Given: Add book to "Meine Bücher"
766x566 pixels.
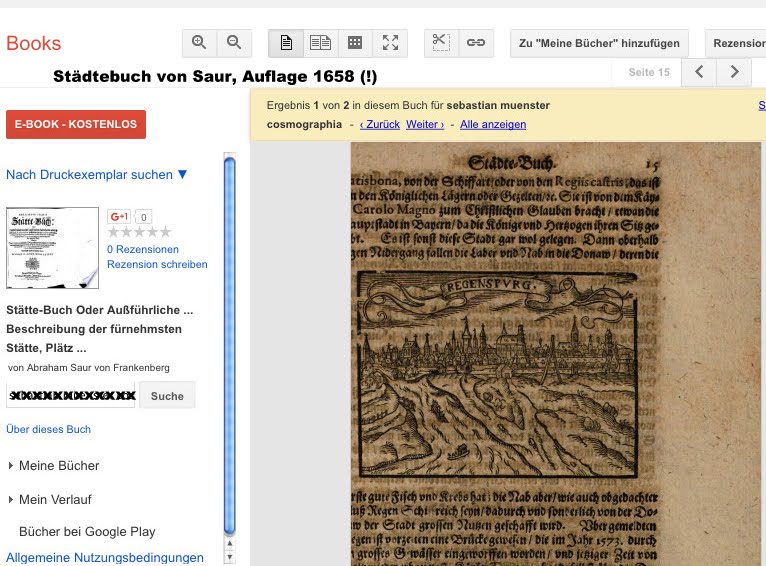Looking at the screenshot, I should (599, 43).
